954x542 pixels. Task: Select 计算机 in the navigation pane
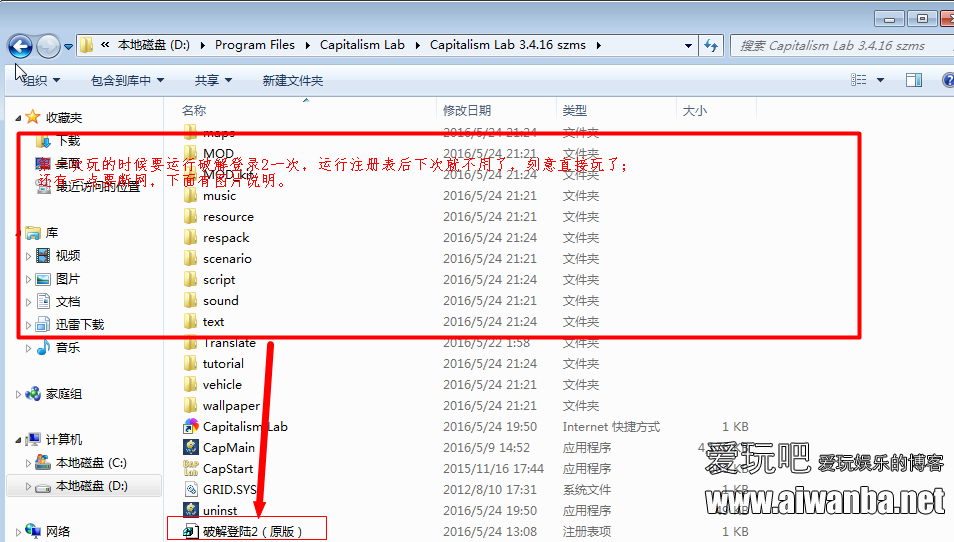click(63, 439)
